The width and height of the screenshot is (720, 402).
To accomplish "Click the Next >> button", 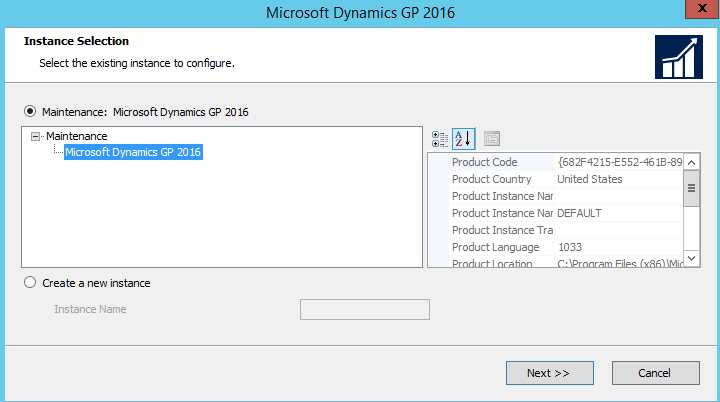I will click(548, 373).
